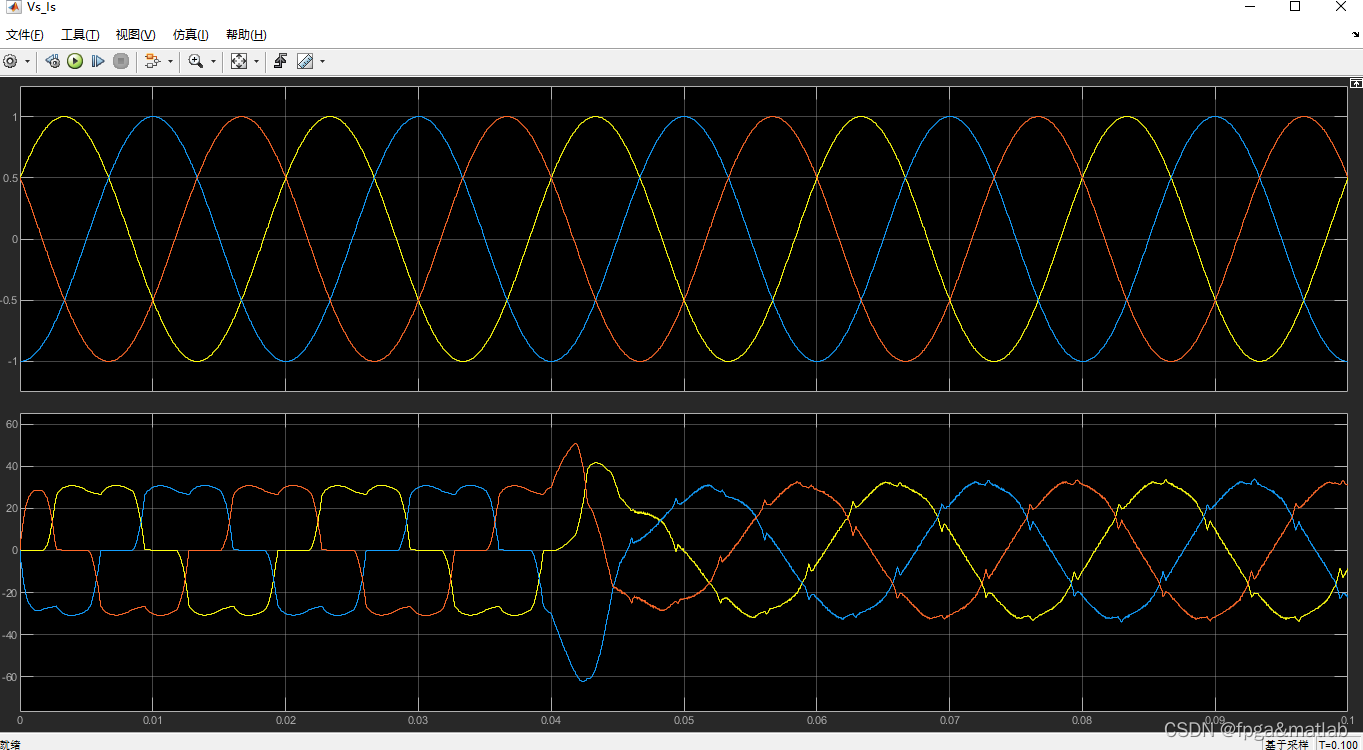Image resolution: width=1363 pixels, height=750 pixels.
Task: Run the simulation with green play button
Action: [75, 61]
